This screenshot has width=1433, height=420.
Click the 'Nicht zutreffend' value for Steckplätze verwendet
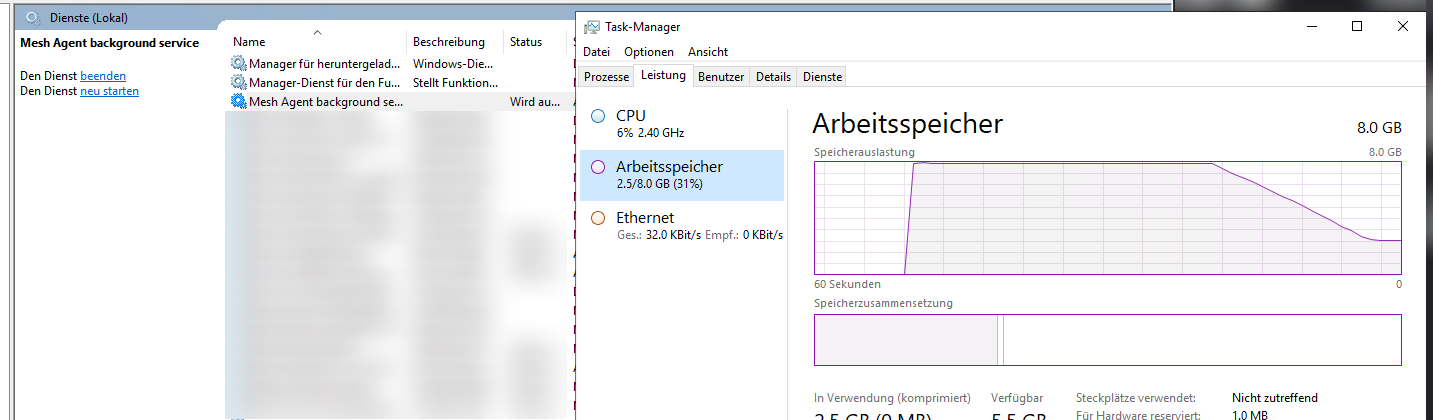pyautogui.click(x=1274, y=398)
